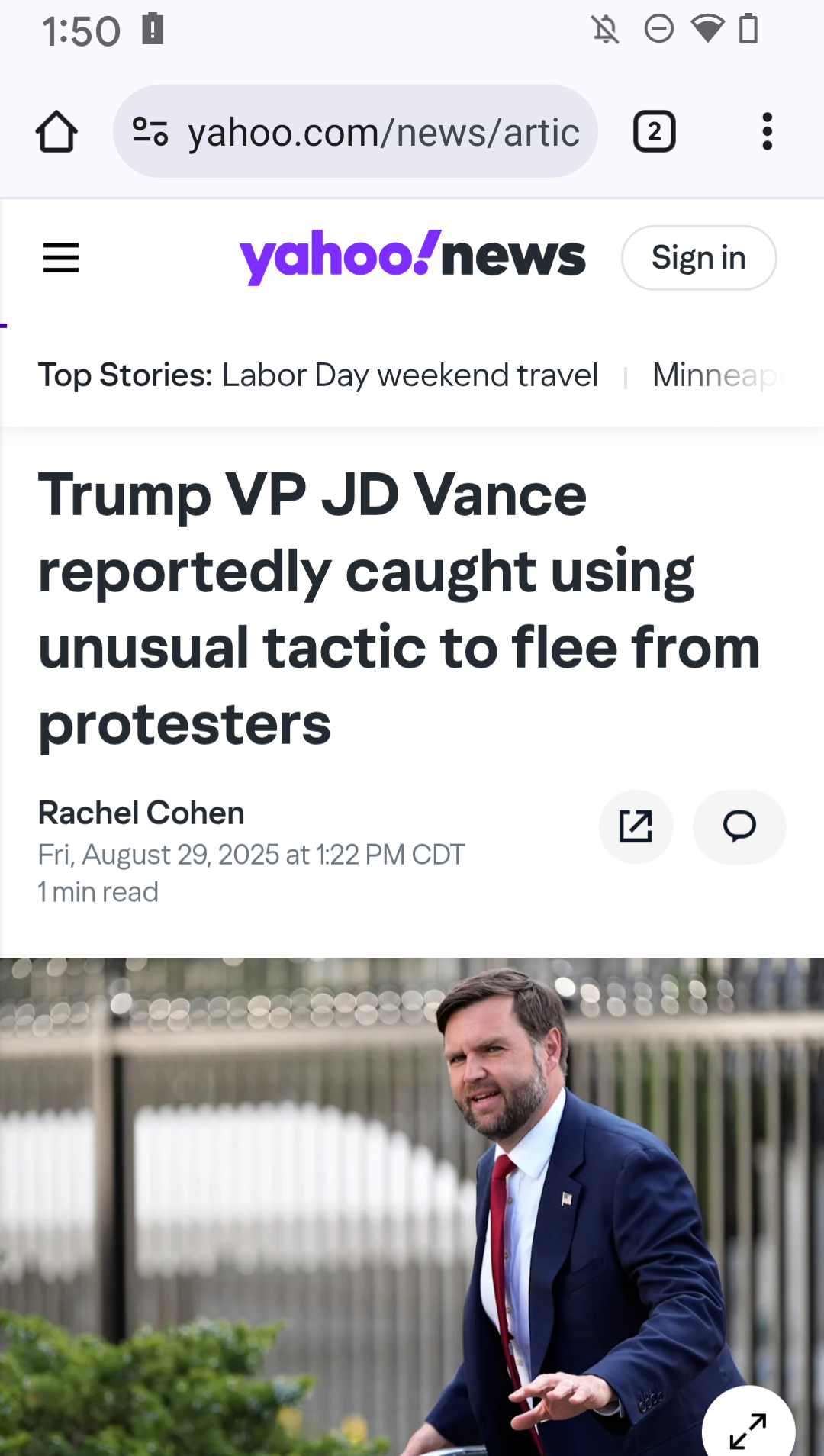This screenshot has width=824, height=1456.
Task: Open the Yahoo hamburger menu
Action: (61, 258)
